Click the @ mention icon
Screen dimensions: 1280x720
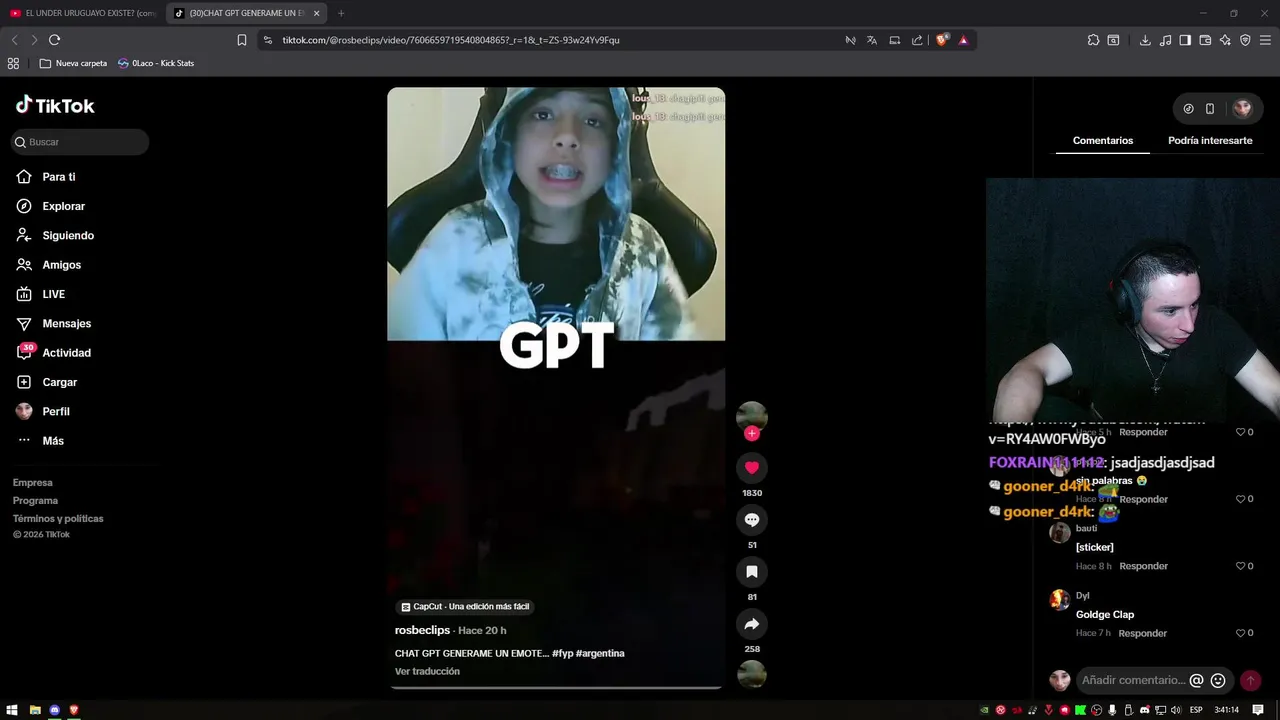pos(1196,680)
